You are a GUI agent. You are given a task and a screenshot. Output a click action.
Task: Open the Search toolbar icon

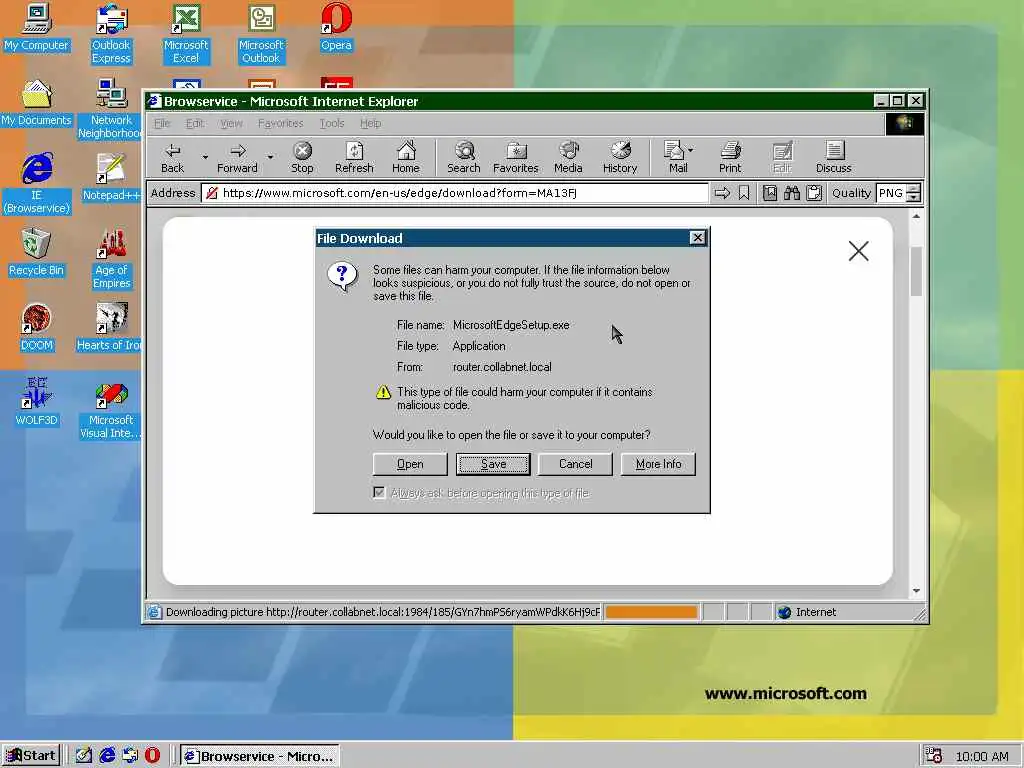pyautogui.click(x=464, y=157)
